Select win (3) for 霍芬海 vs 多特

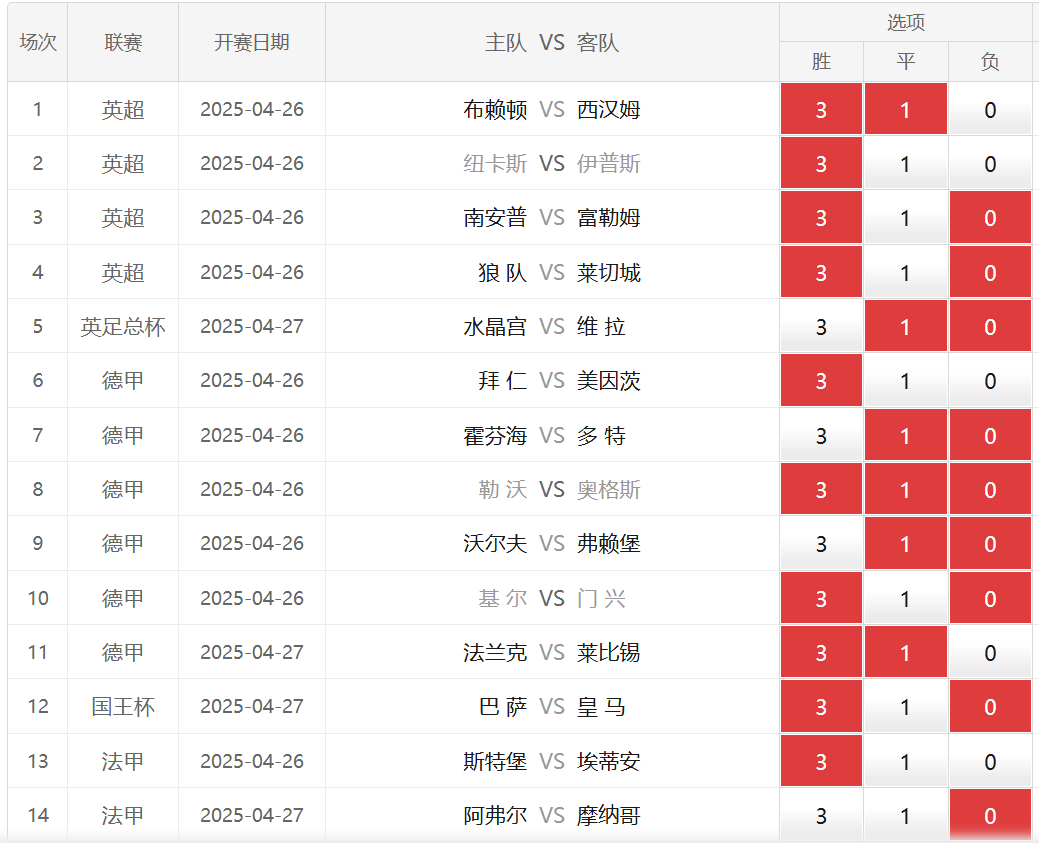pyautogui.click(x=821, y=436)
